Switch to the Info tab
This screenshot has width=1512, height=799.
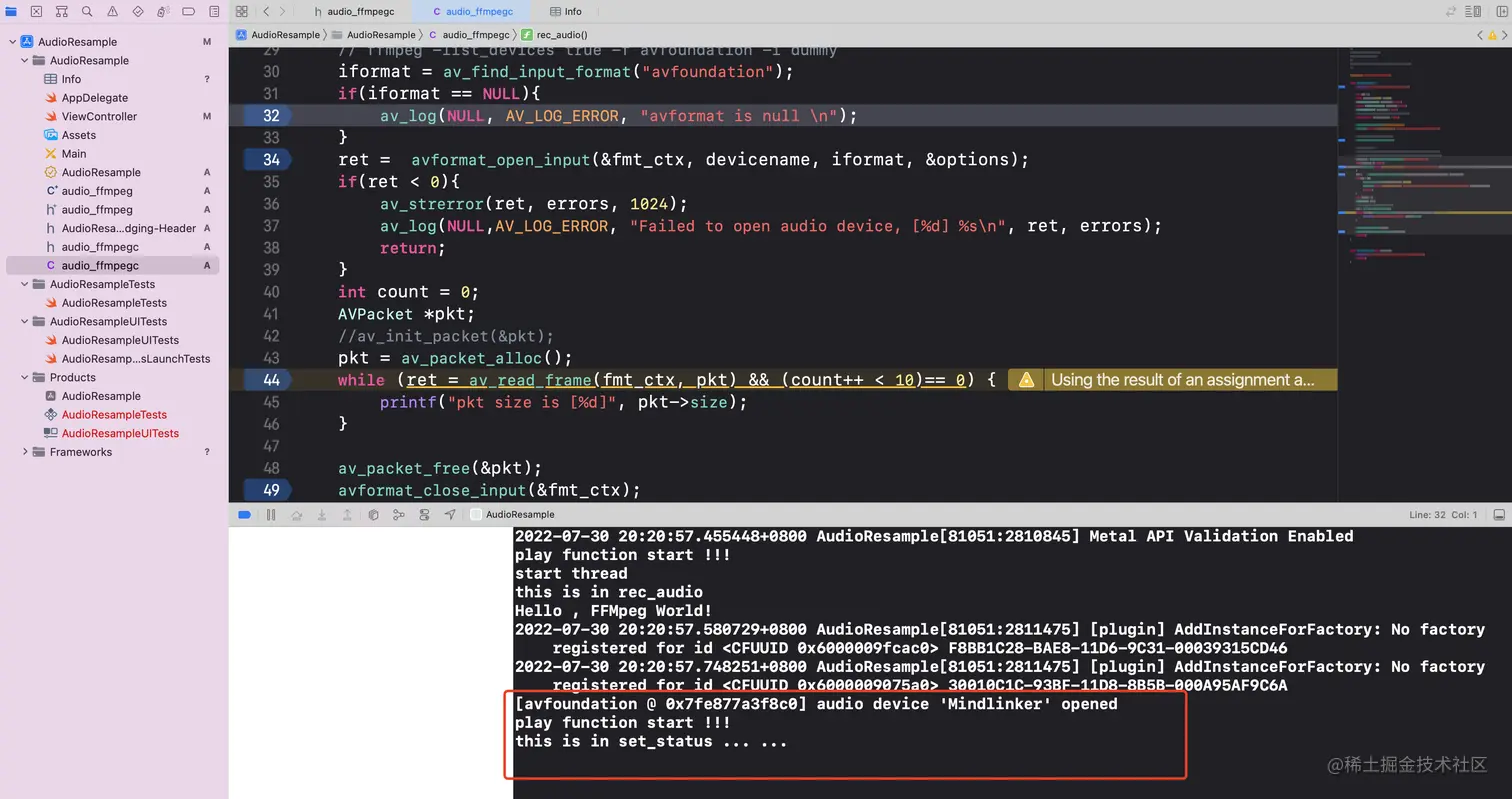click(x=566, y=12)
